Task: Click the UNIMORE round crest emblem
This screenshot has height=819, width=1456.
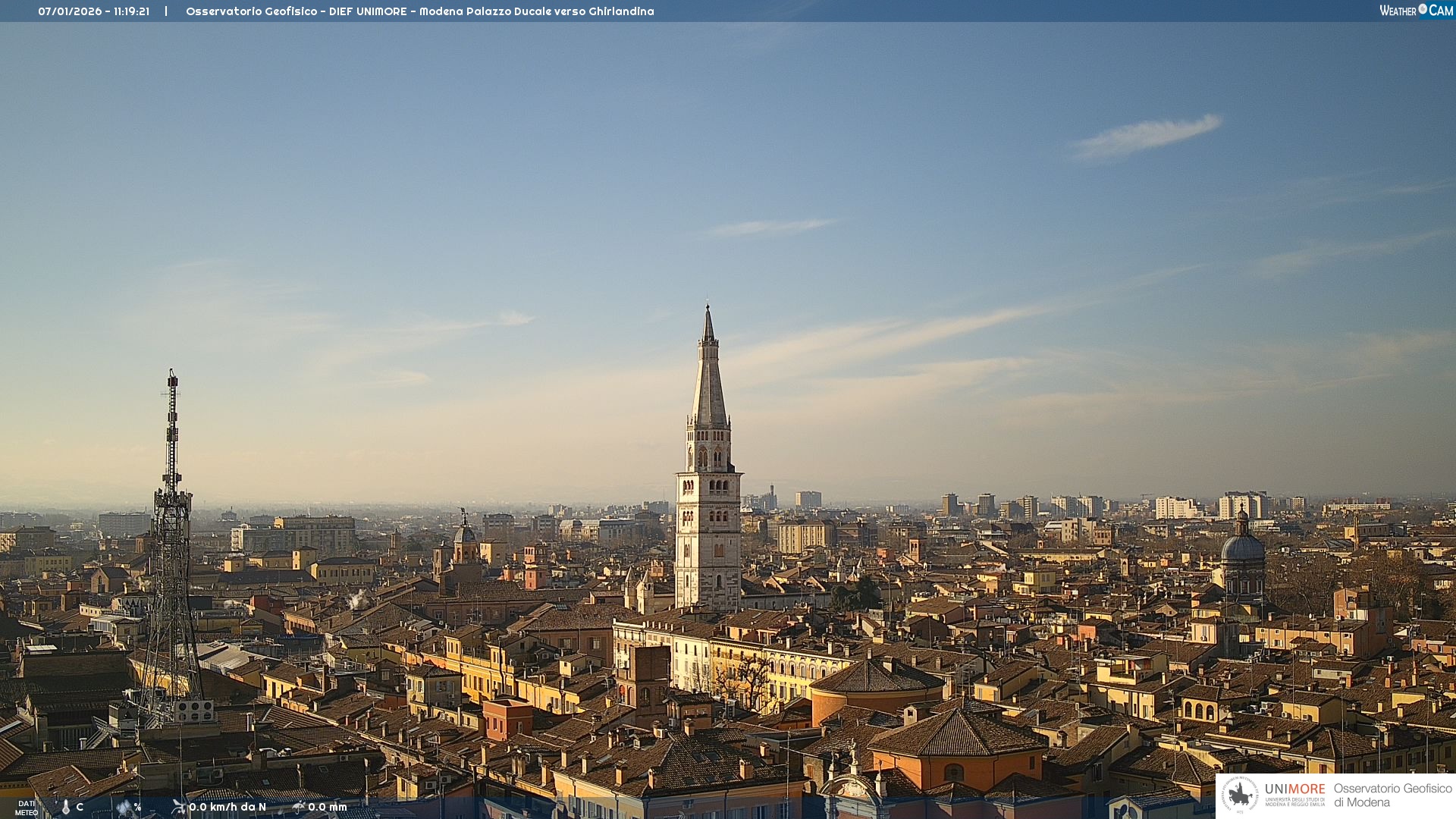Action: [1240, 795]
